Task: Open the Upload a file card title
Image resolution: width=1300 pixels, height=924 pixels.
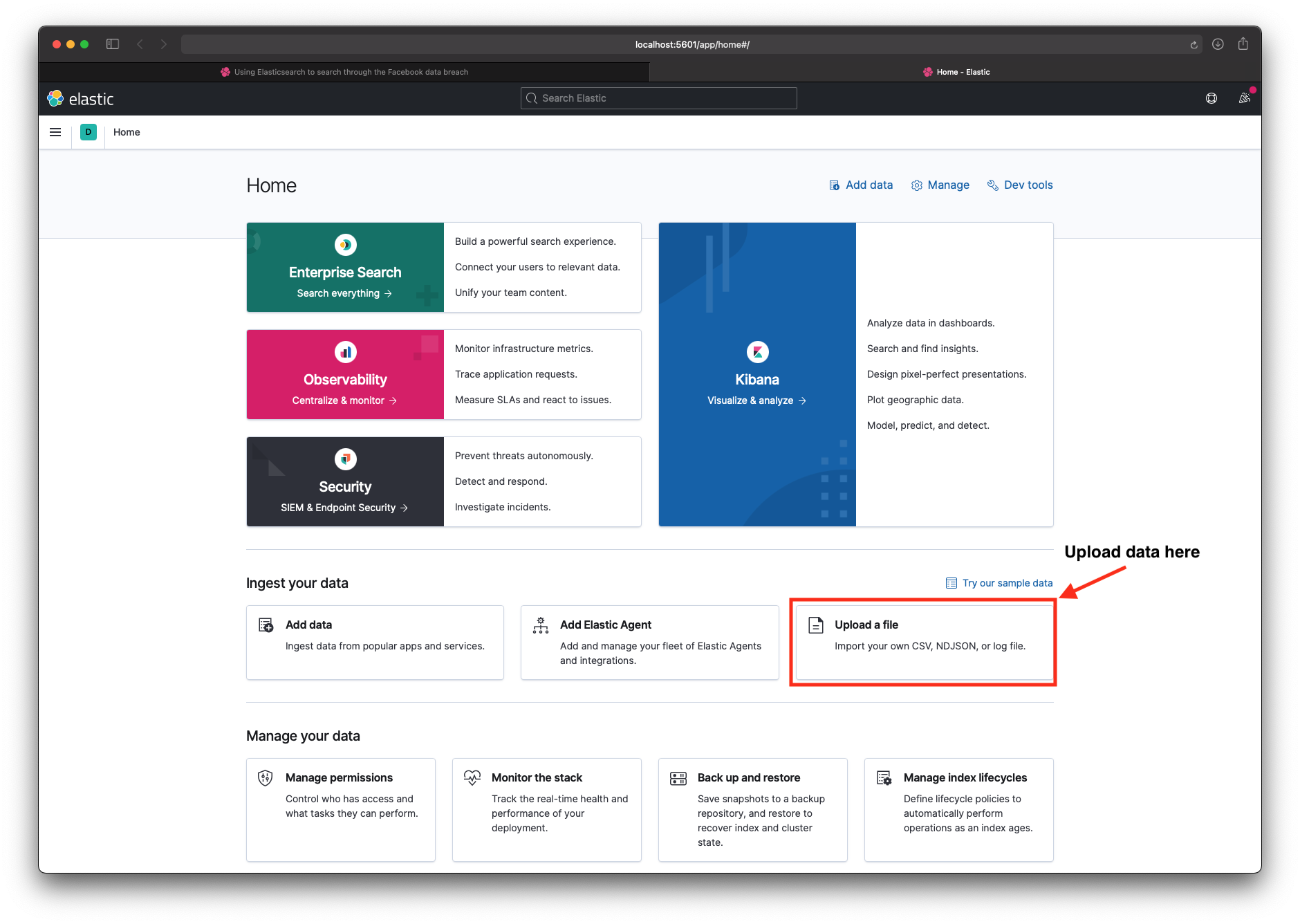Action: click(866, 625)
